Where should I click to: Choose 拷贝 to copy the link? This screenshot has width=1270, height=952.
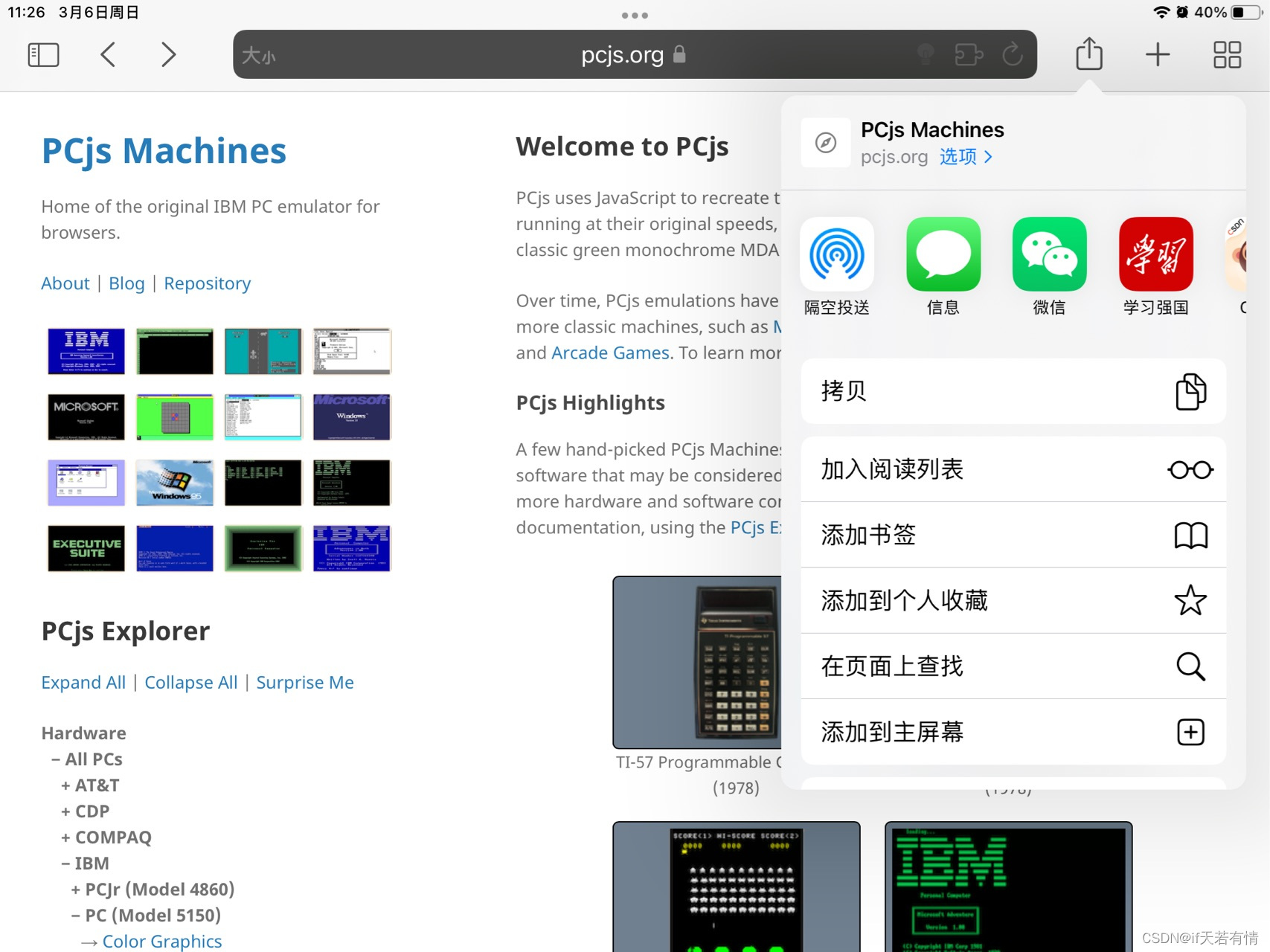[1013, 391]
